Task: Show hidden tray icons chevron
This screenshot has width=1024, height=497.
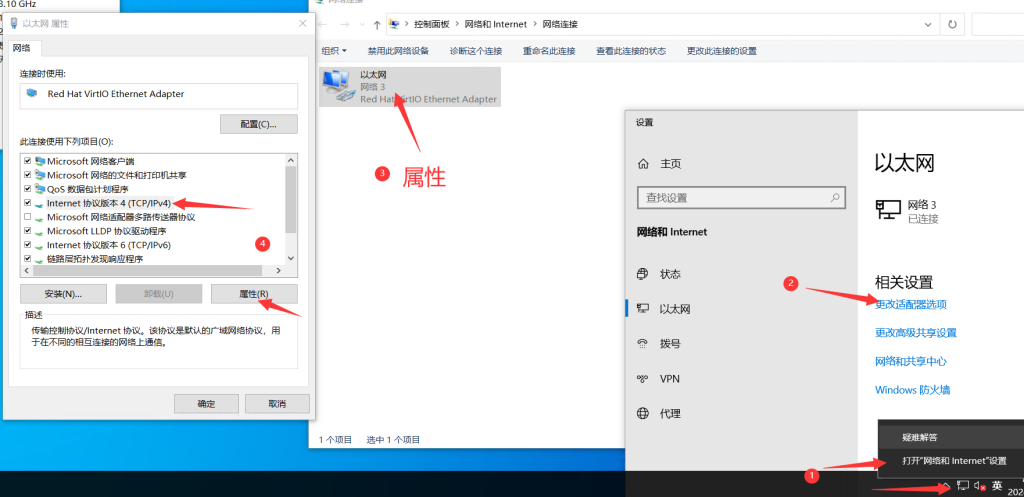Action: [x=946, y=485]
